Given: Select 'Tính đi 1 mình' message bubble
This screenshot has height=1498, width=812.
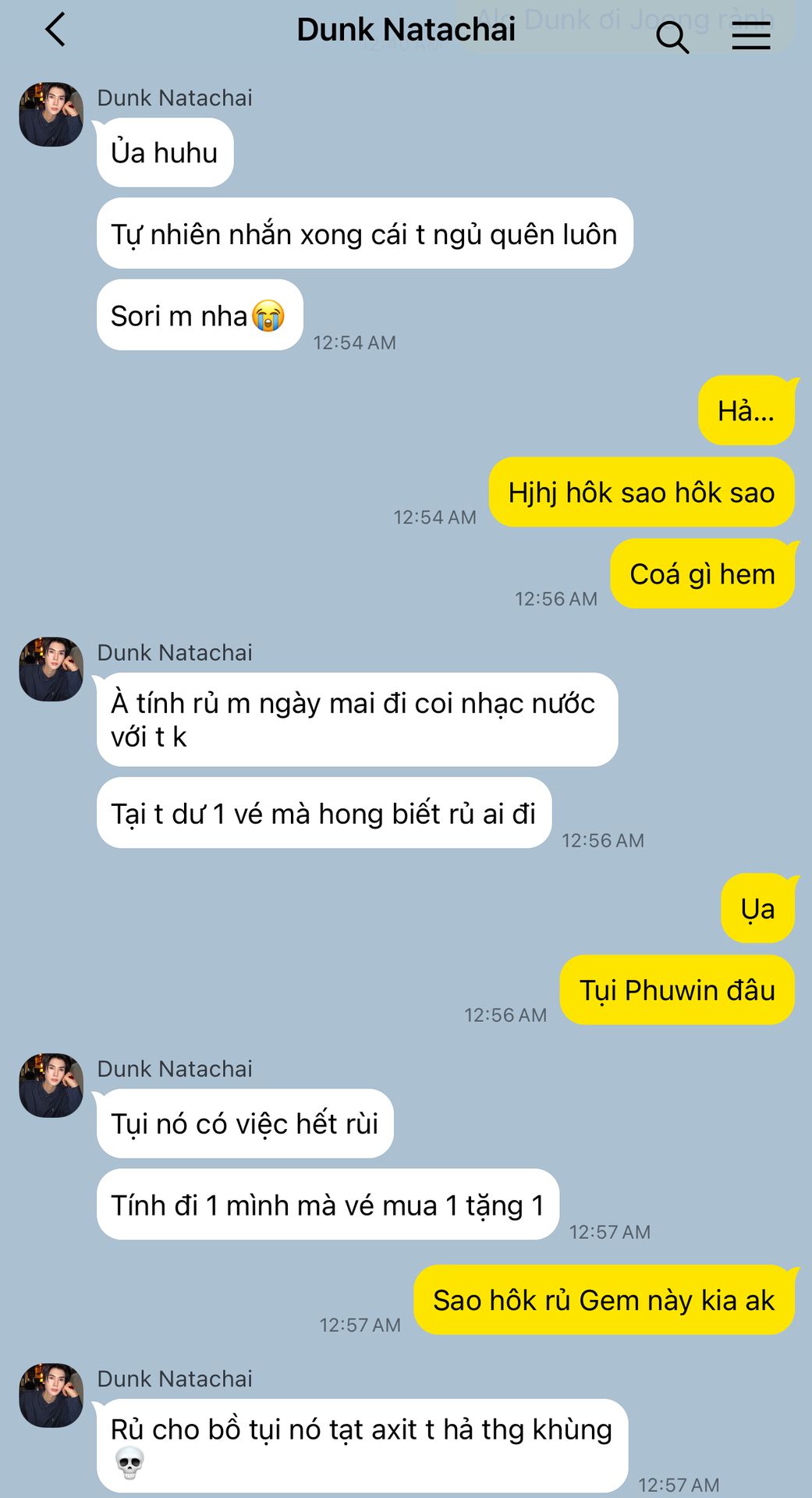Looking at the screenshot, I should coord(328,1205).
